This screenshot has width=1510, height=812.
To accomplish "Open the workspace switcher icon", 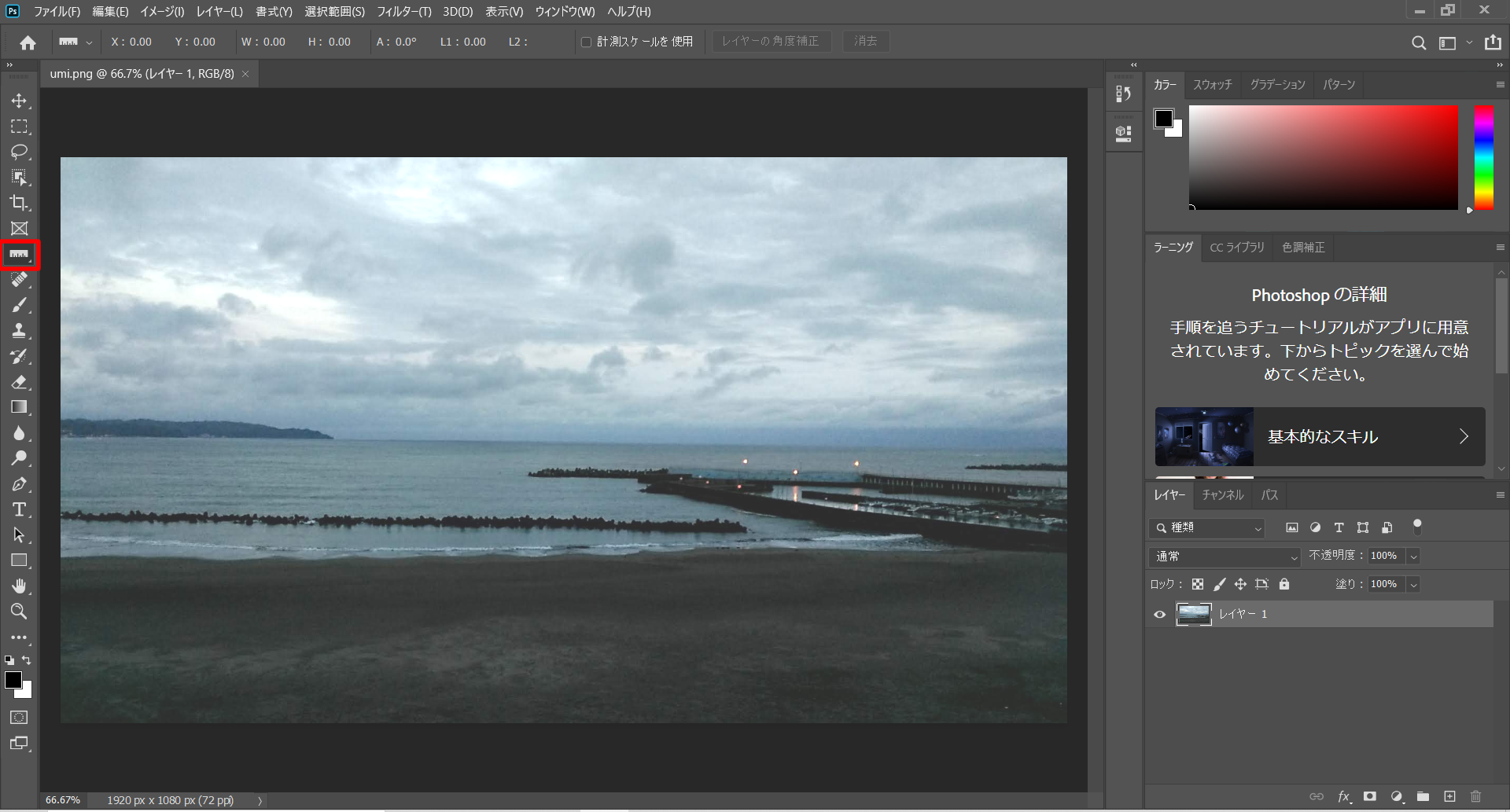I will 1447,43.
